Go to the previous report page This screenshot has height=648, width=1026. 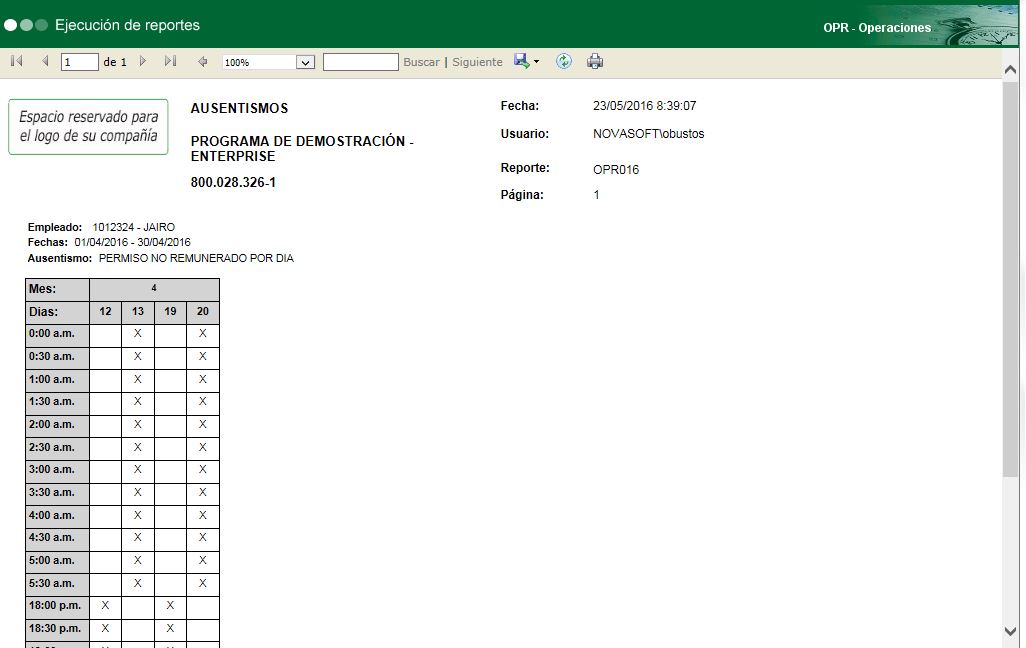tap(45, 62)
